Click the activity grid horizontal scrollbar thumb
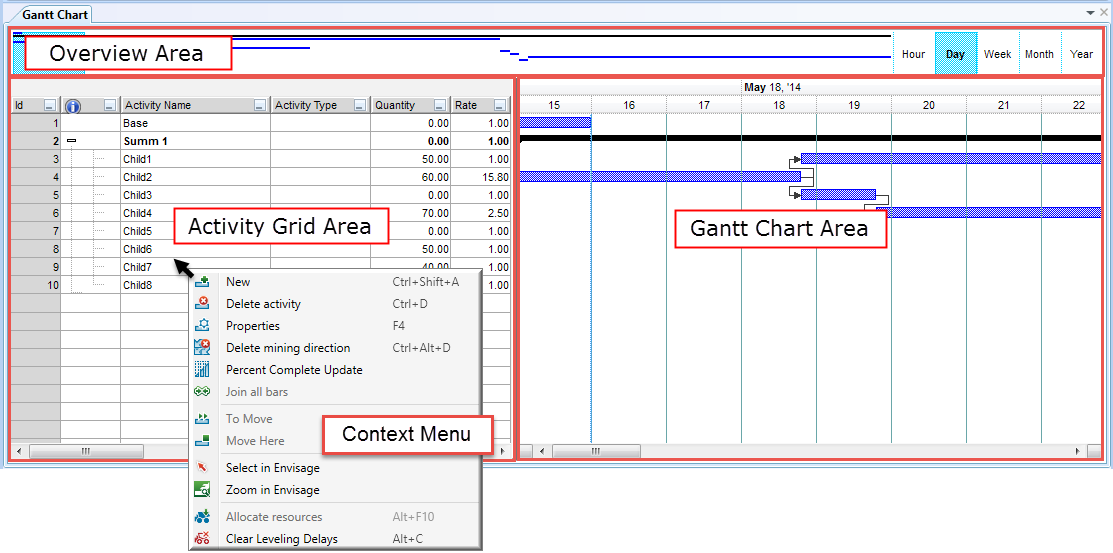Viewport: 1113px width, 553px height. [86, 451]
